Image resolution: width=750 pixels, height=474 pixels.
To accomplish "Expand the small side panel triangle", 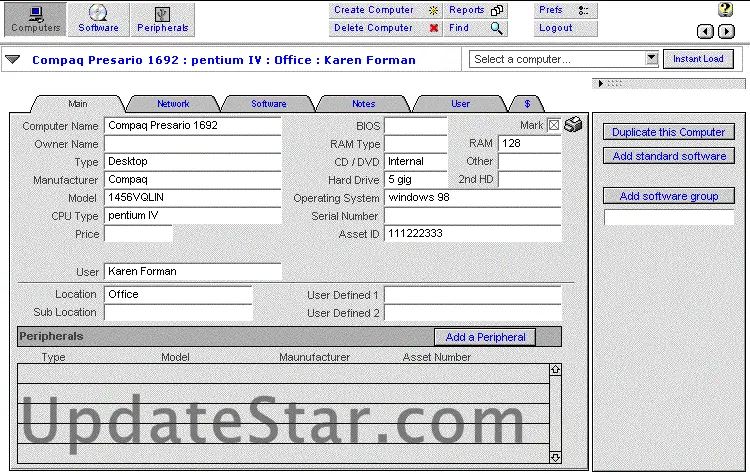I will [600, 84].
